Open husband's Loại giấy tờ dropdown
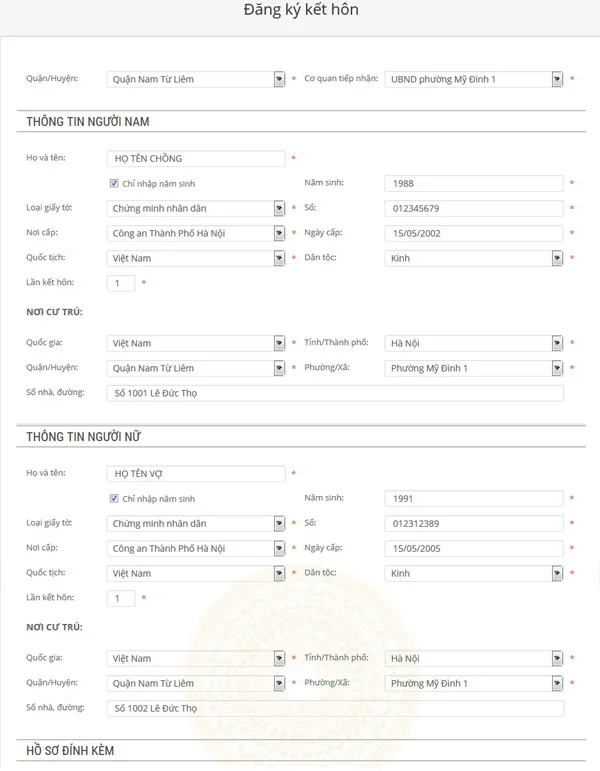 point(196,208)
